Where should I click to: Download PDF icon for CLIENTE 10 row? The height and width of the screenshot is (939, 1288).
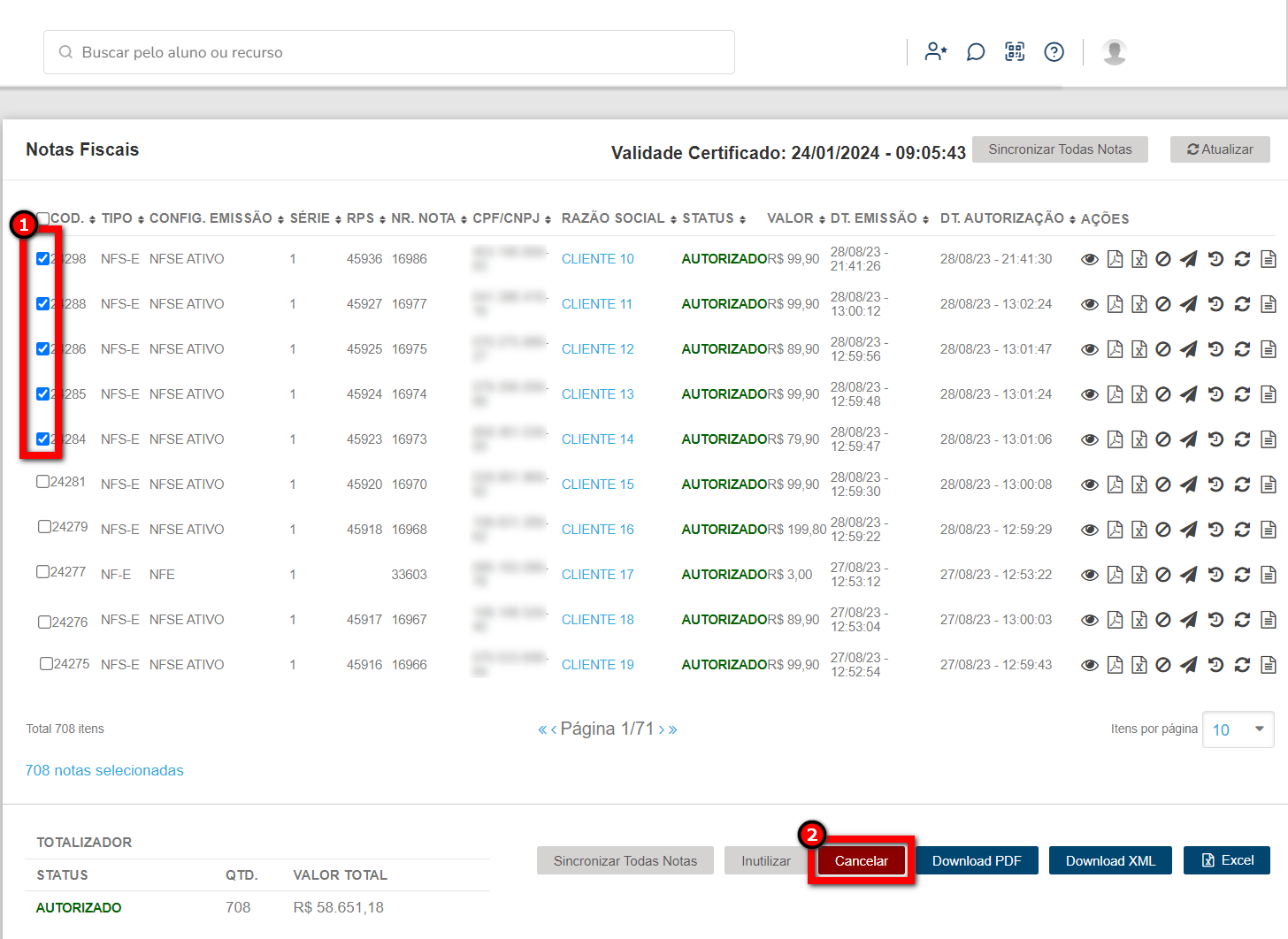point(1115,259)
